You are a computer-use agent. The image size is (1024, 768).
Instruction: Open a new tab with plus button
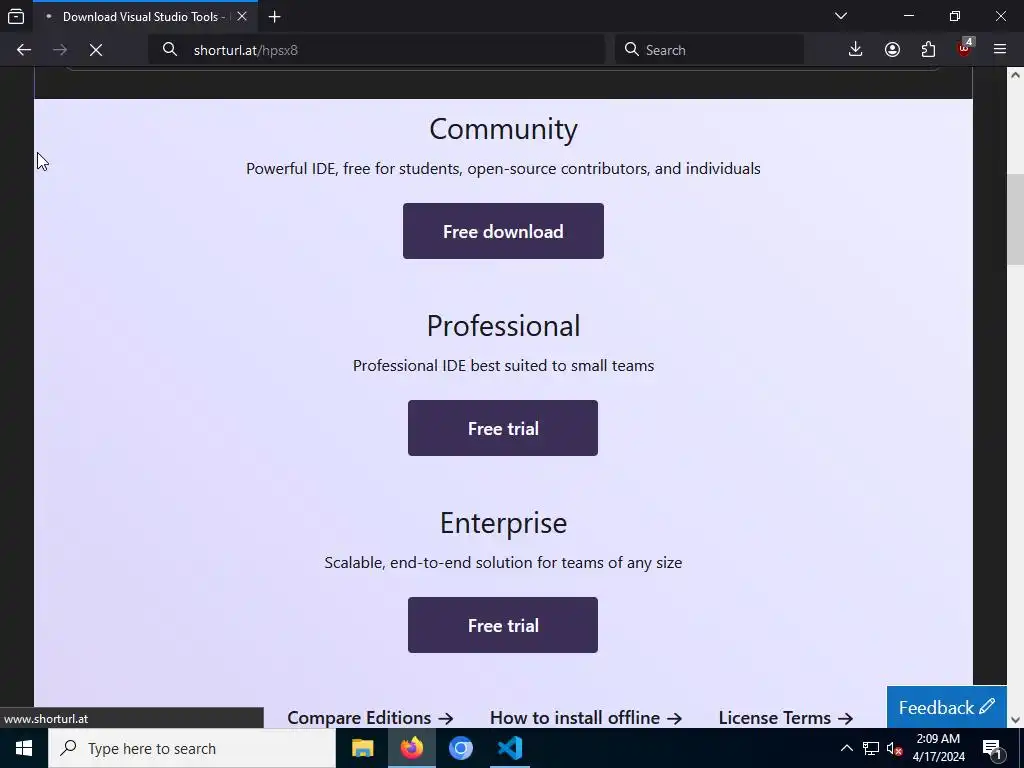[x=275, y=16]
